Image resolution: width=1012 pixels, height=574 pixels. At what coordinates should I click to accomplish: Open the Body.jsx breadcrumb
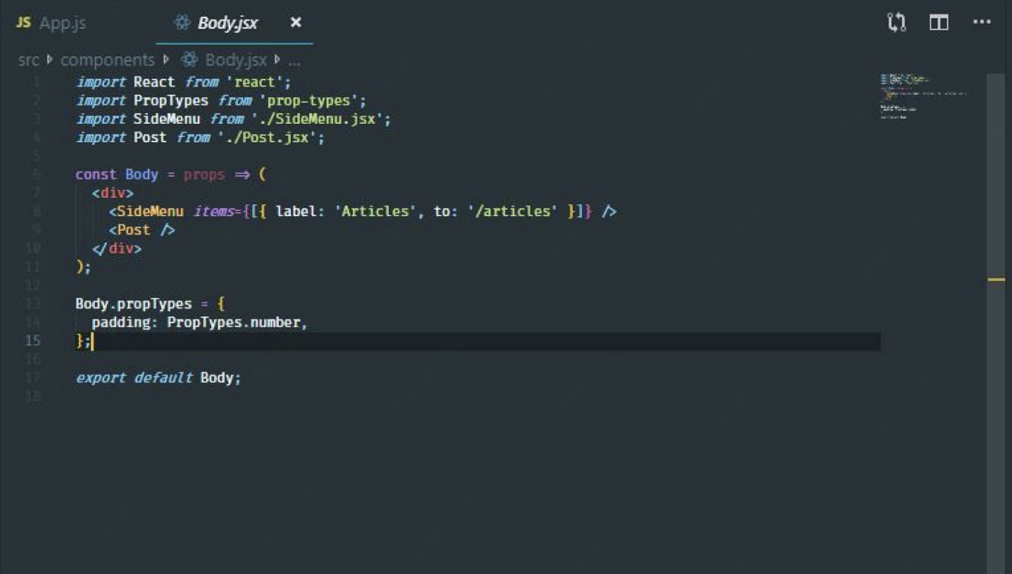(236, 60)
